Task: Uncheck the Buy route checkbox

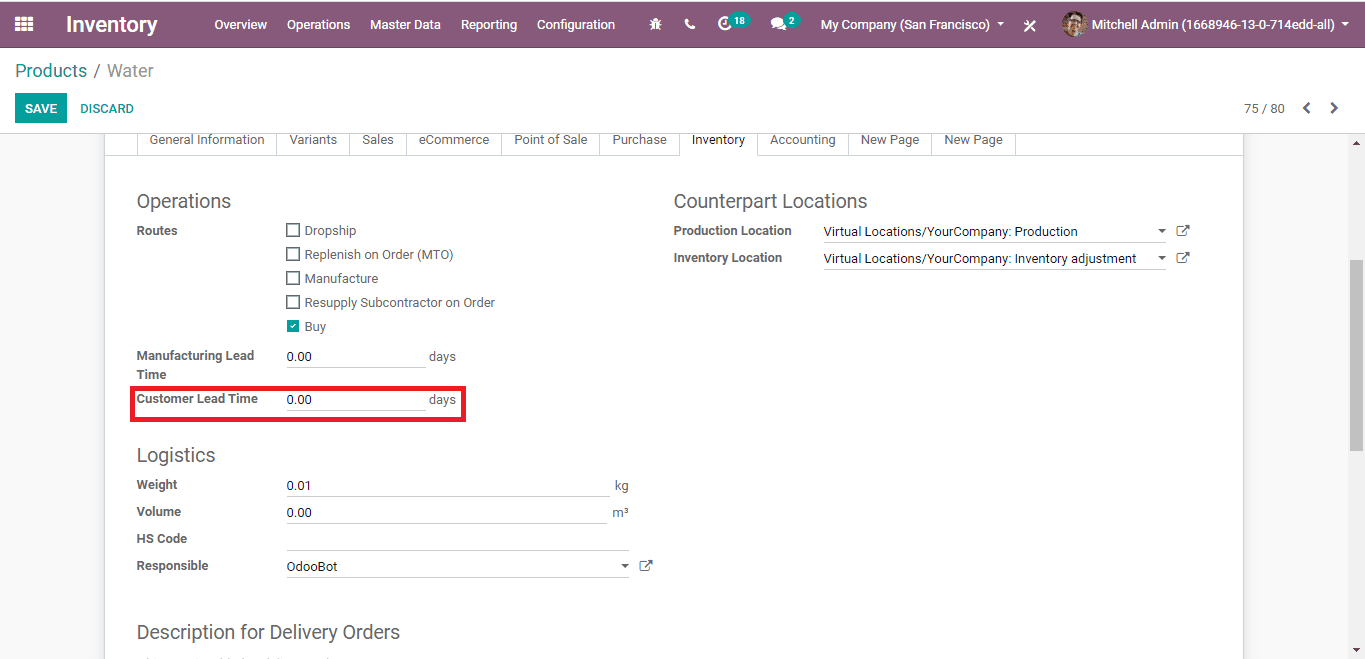Action: [293, 326]
